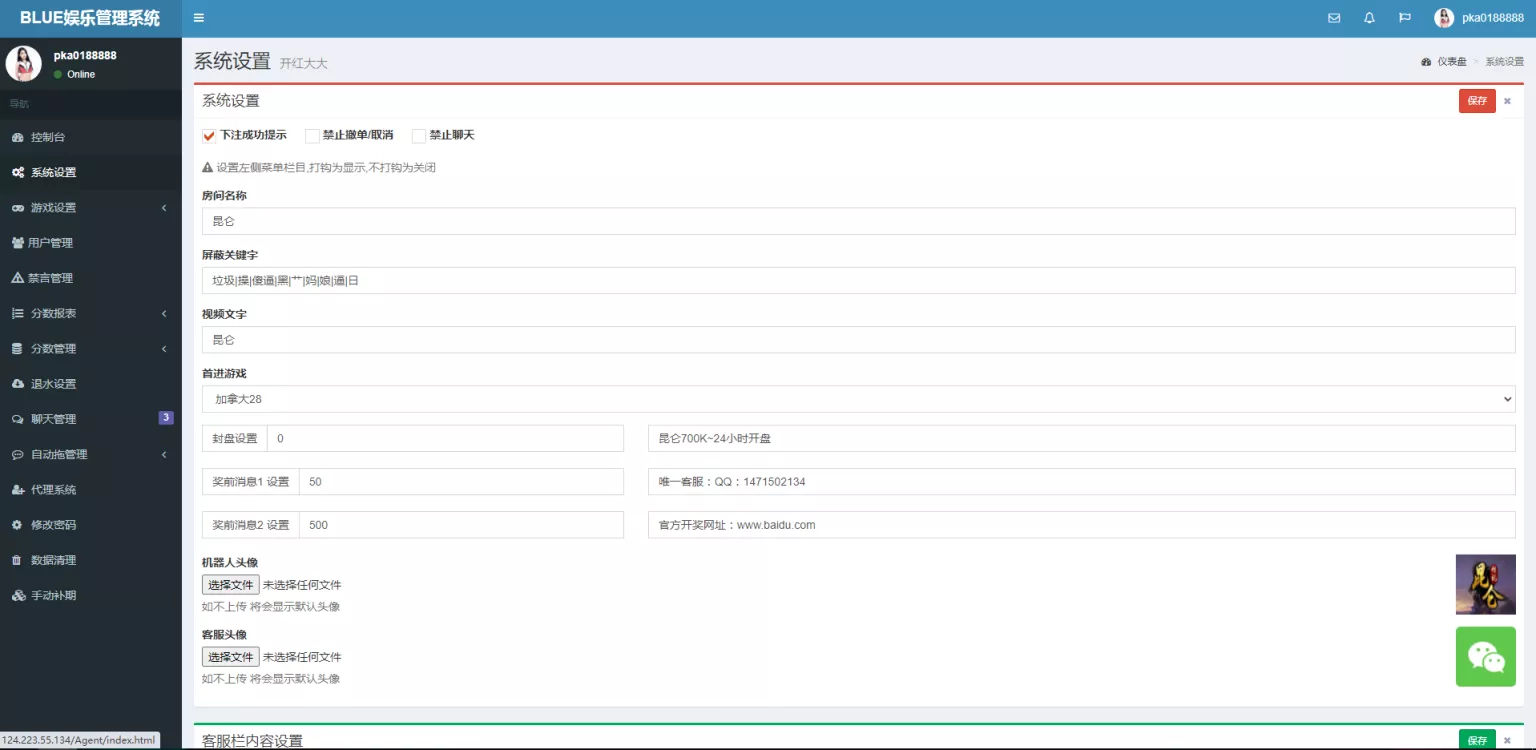Expand the 游戏设置 sidebar submenu
The height and width of the screenshot is (750, 1536).
90,208
